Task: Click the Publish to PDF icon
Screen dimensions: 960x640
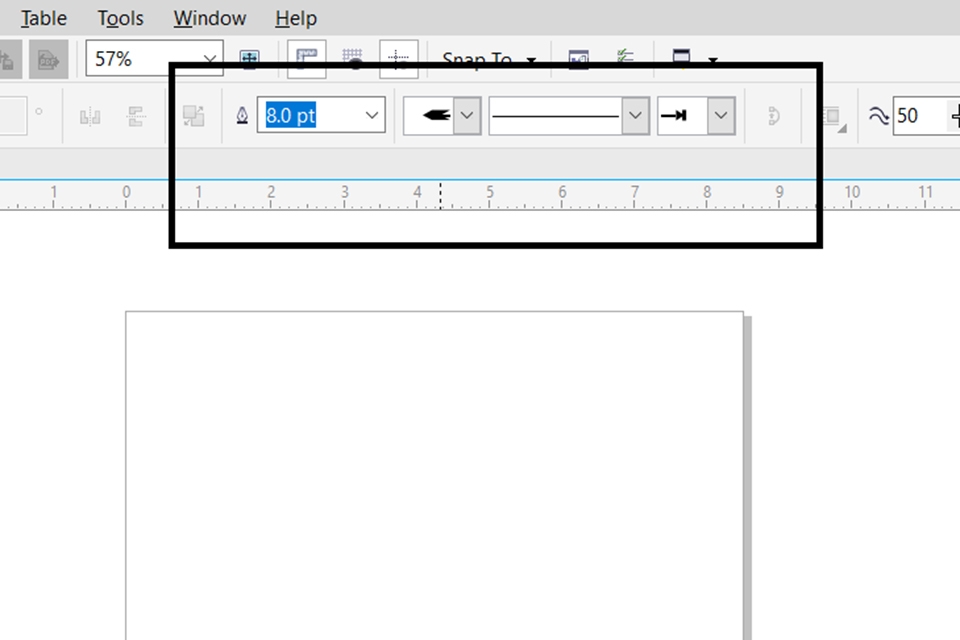Action: (48, 59)
